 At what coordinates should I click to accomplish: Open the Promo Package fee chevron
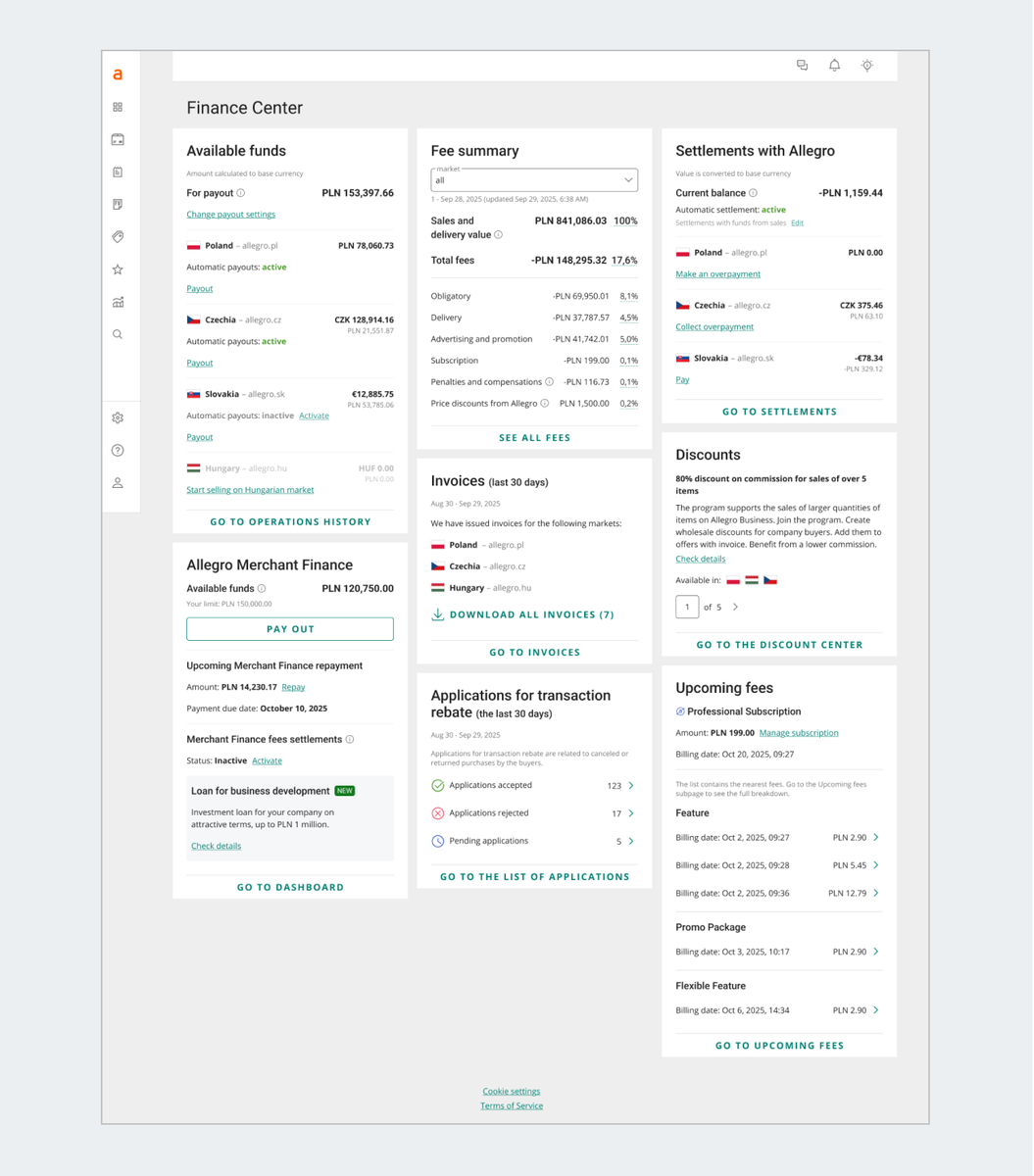[875, 952]
